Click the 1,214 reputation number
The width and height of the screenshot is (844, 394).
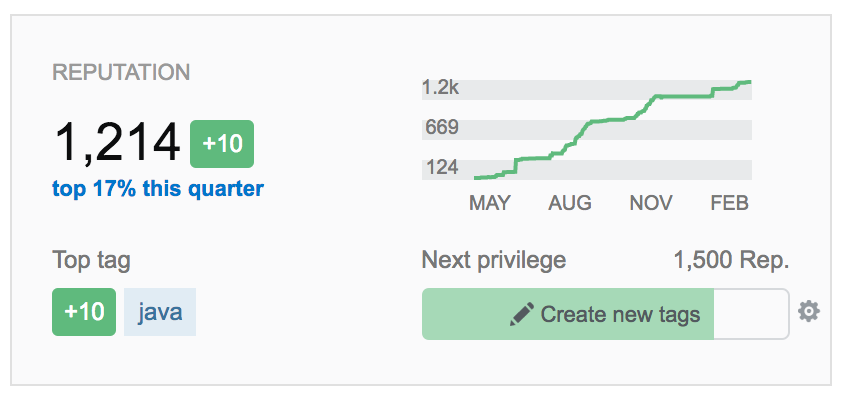117,143
